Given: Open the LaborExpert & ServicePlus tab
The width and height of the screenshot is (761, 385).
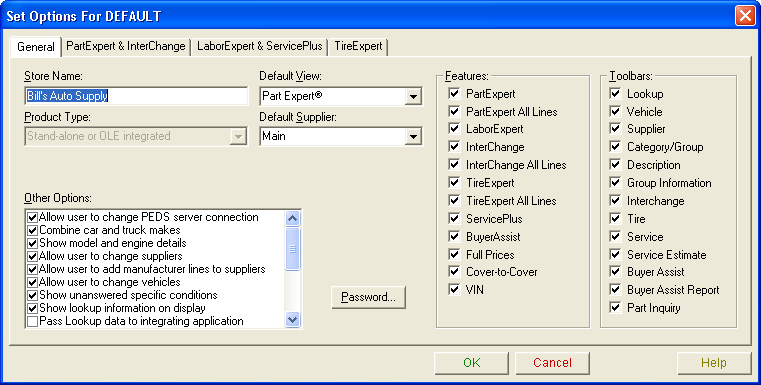Looking at the screenshot, I should tap(260, 47).
